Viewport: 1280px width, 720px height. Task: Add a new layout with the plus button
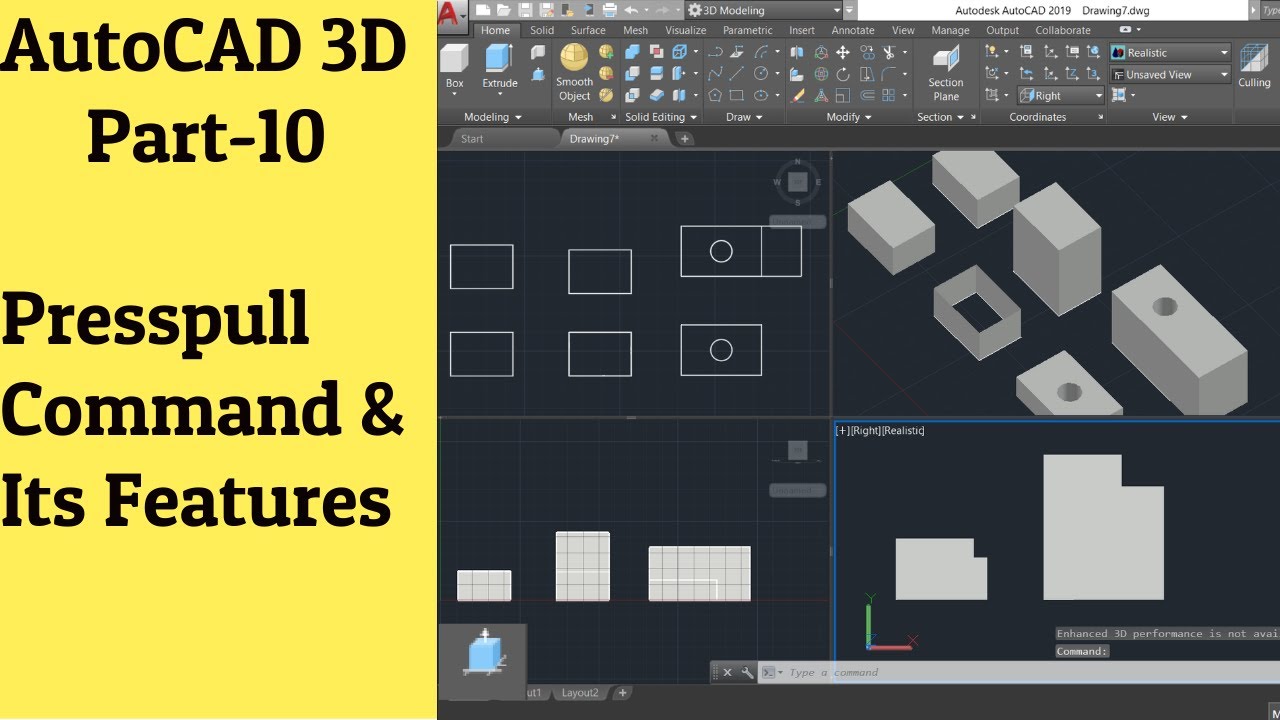click(x=622, y=692)
